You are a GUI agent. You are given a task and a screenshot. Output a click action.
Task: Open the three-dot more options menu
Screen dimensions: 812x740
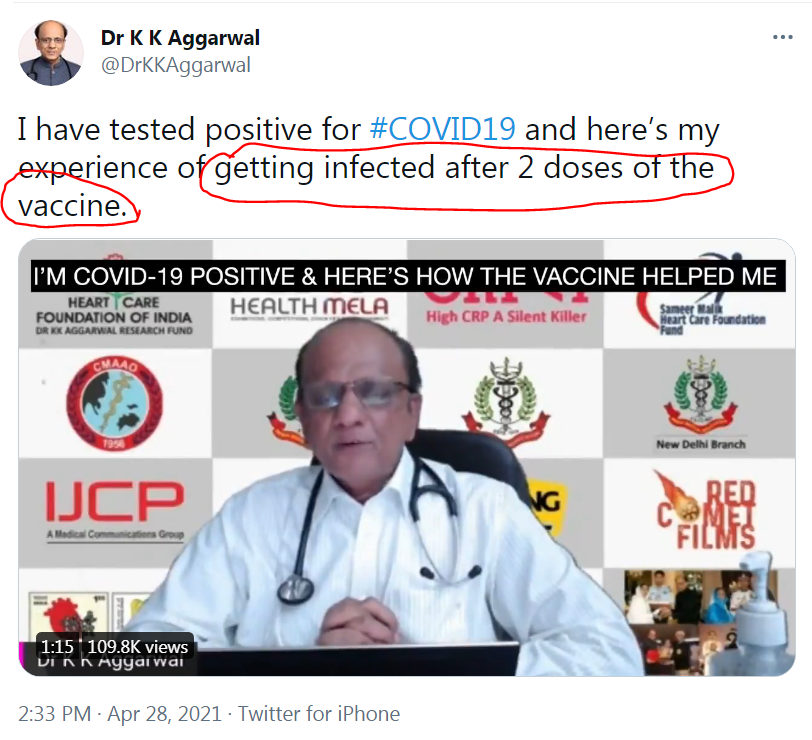tap(782, 37)
